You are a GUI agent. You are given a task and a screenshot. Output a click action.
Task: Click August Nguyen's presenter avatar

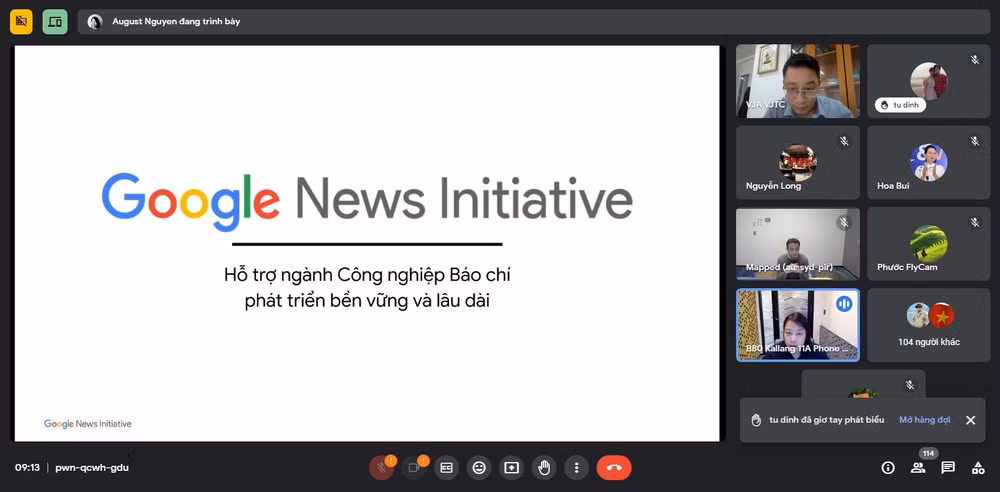[x=95, y=22]
